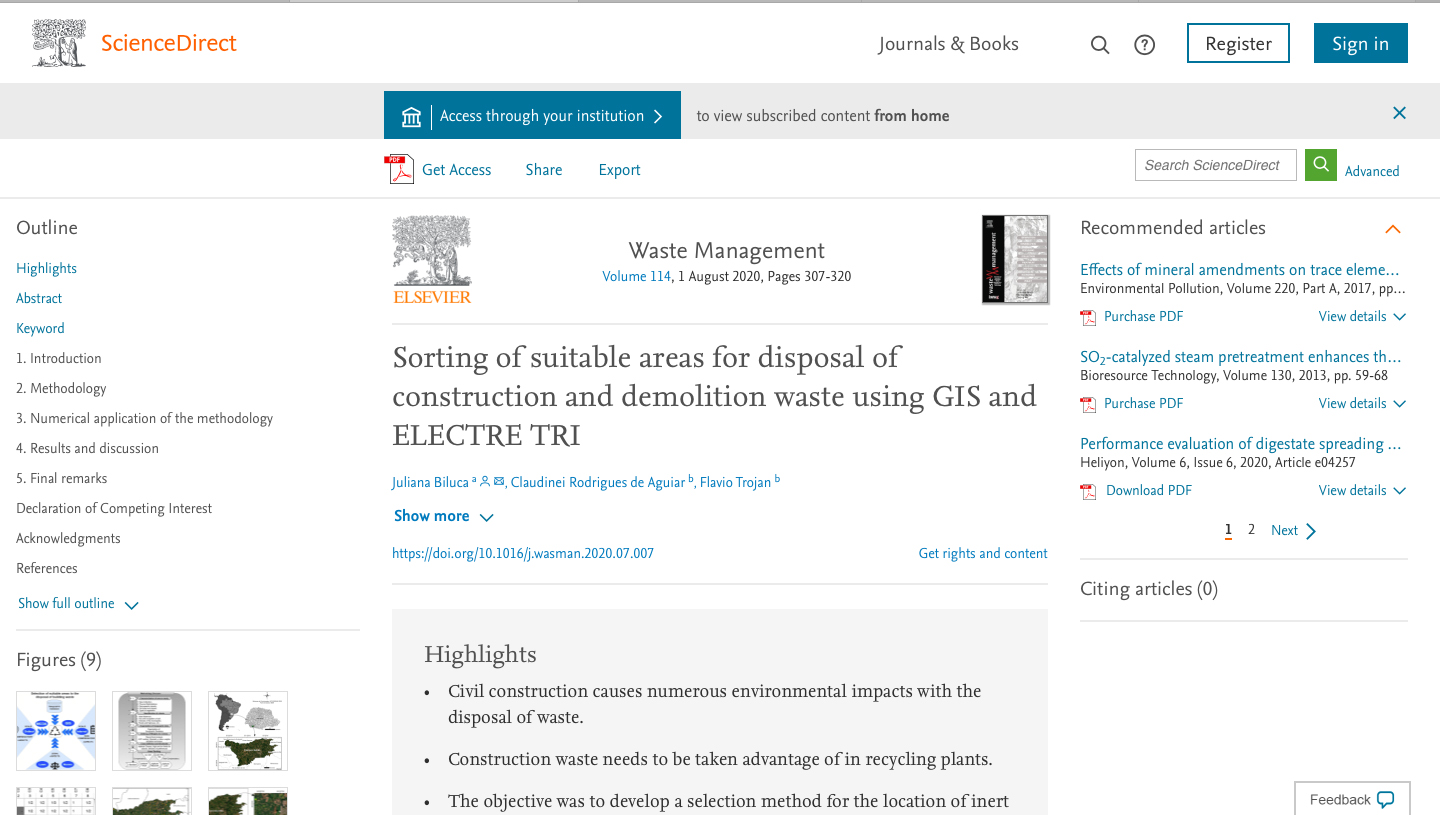
Task: Go to 3. Numerical application of the methodology
Action: pos(144,418)
